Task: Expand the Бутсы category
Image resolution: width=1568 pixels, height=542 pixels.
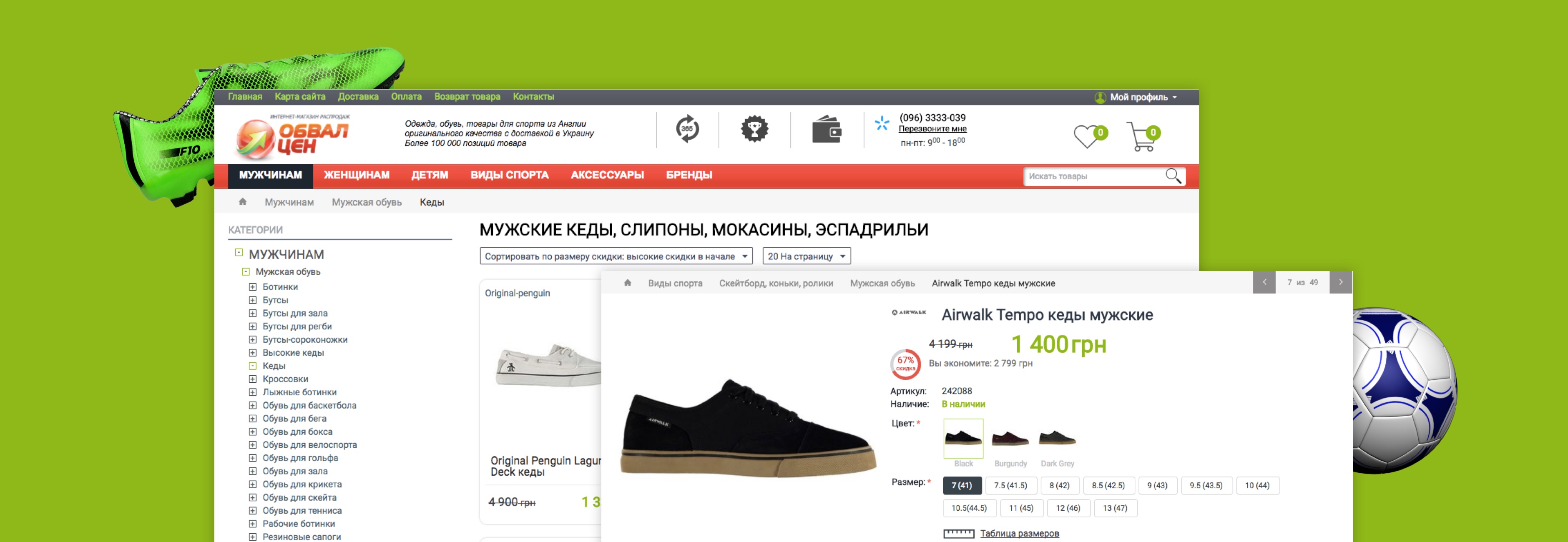Action: [253, 300]
